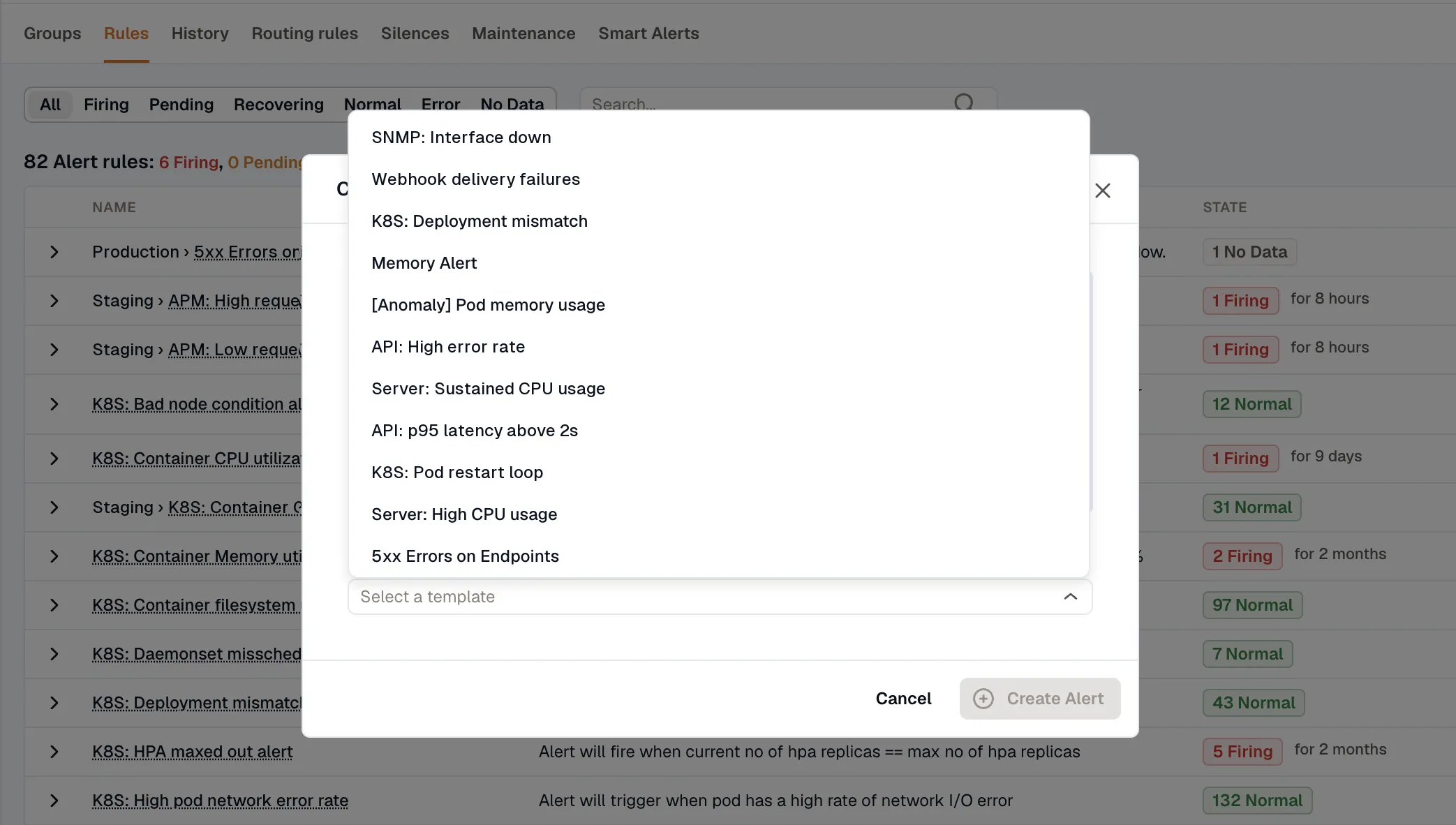Screen dimensions: 1456x825
Task: Click the 5 Firing state badge
Action: pos(1242,752)
